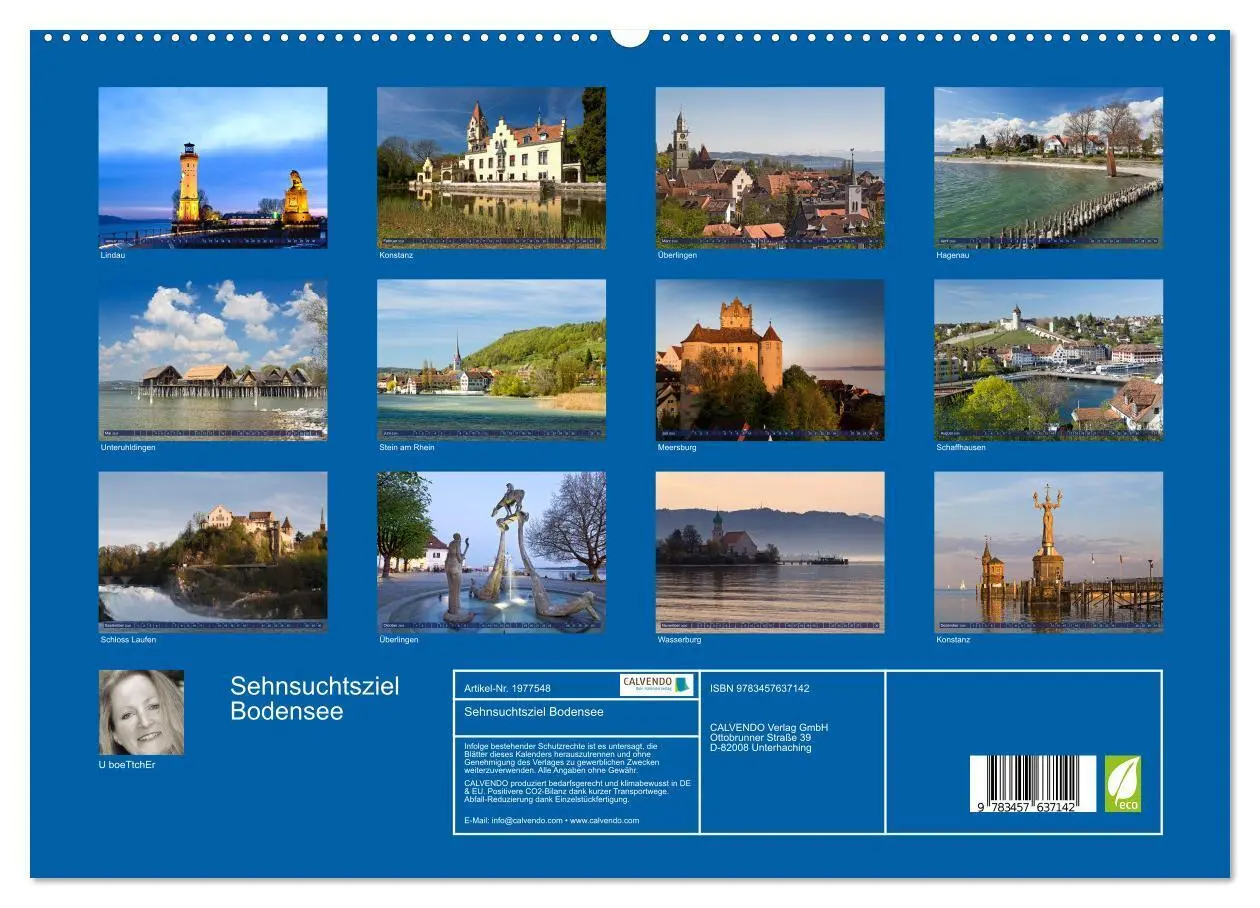1260x908 pixels.
Task: Click the www.calvendo.com web address
Action: [x=605, y=820]
